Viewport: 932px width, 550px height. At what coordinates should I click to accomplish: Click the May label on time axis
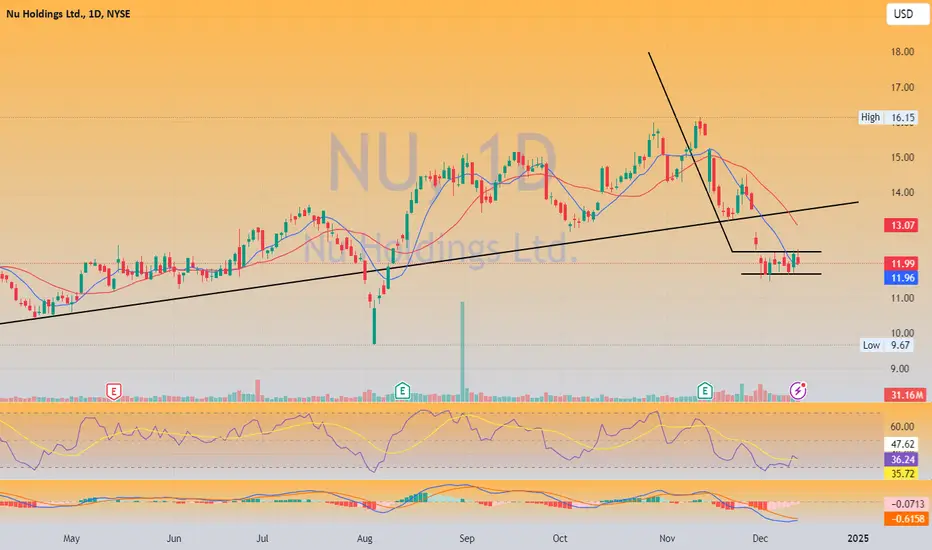click(x=71, y=538)
